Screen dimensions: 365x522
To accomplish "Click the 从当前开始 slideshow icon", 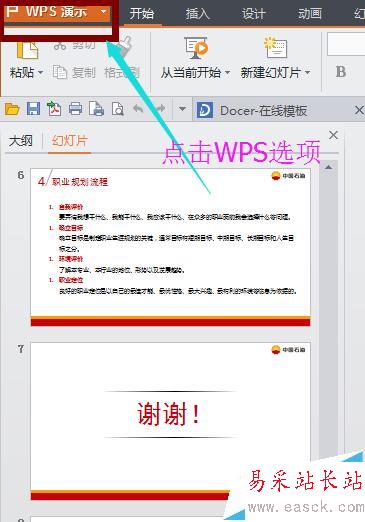I will pos(196,48).
